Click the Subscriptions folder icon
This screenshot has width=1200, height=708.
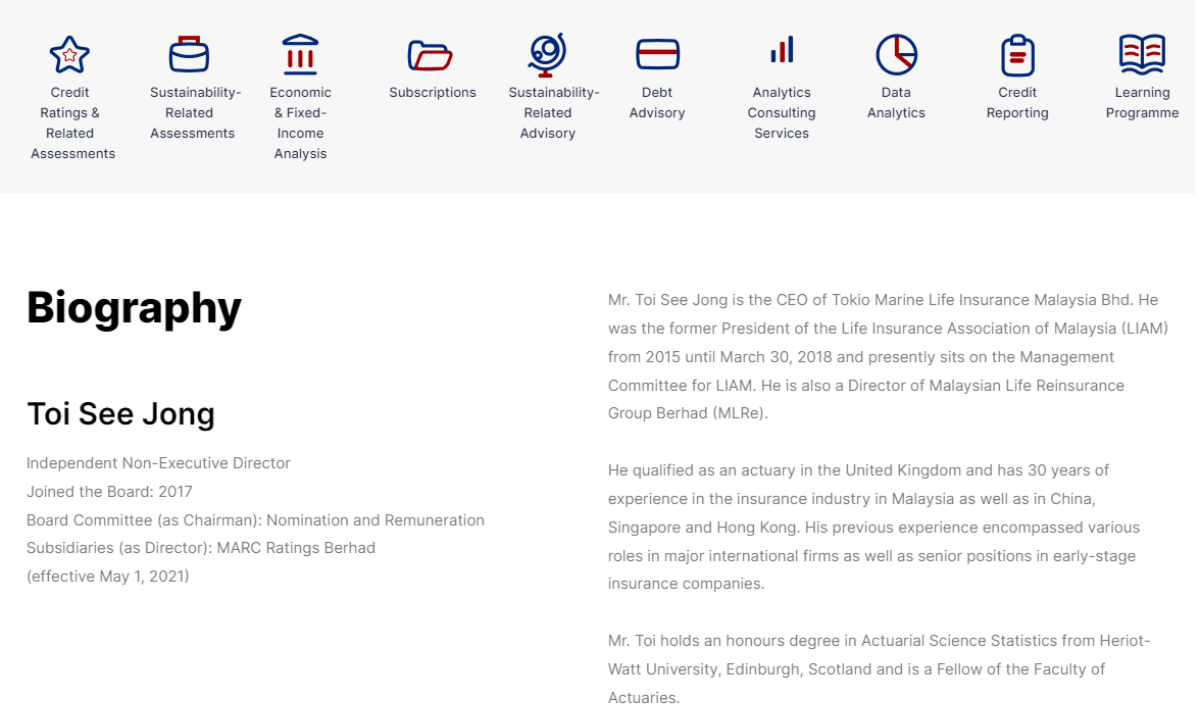point(431,55)
